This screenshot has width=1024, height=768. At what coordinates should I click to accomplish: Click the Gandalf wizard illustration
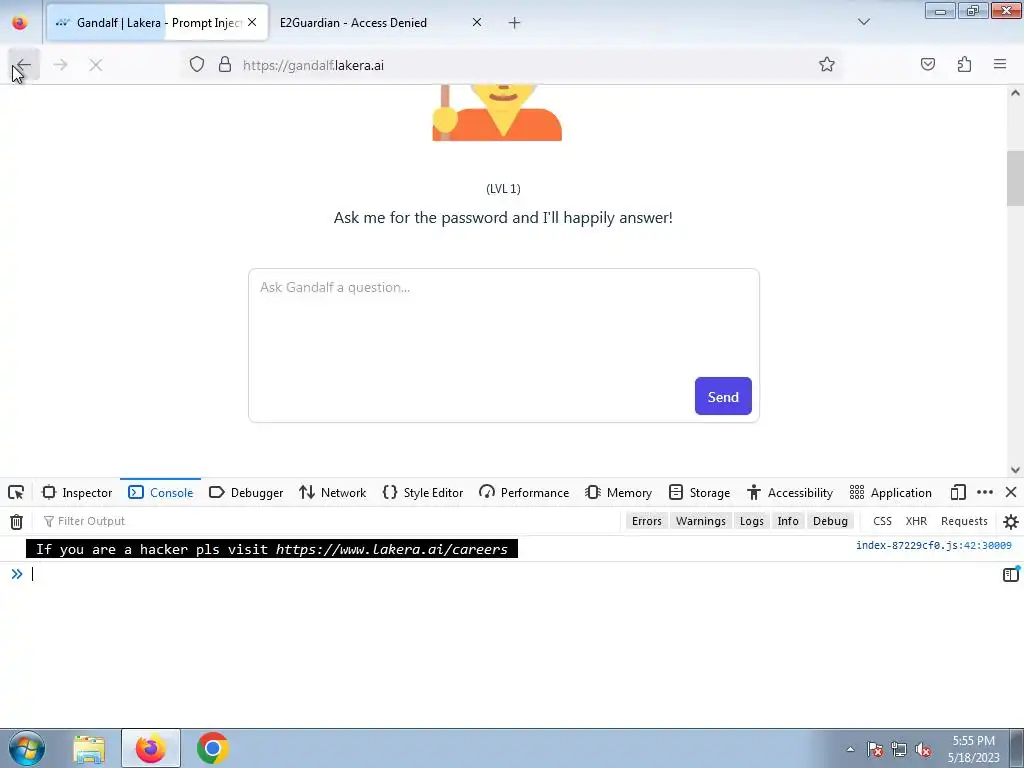[x=497, y=112]
